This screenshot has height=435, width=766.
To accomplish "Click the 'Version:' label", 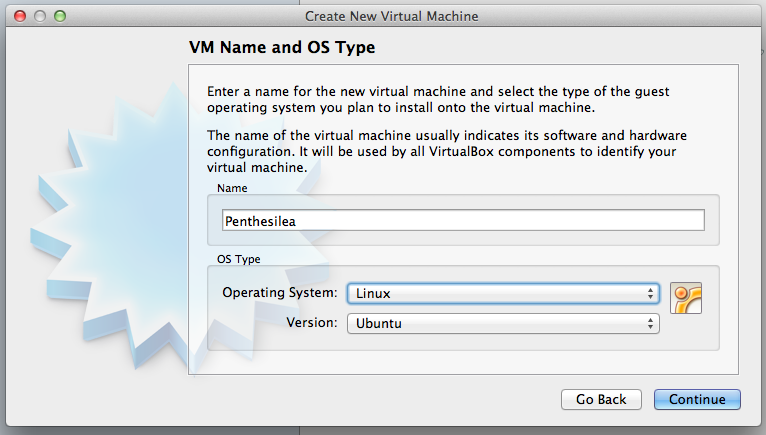I will (312, 323).
